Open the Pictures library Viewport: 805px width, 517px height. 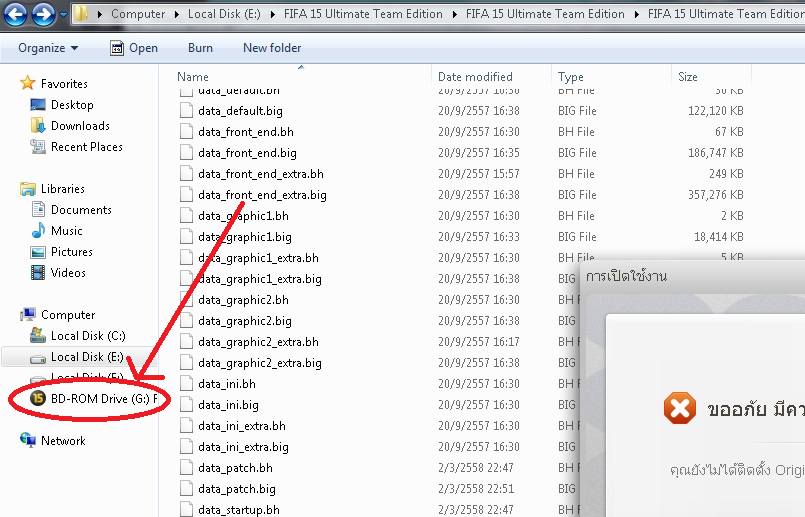(x=72, y=252)
